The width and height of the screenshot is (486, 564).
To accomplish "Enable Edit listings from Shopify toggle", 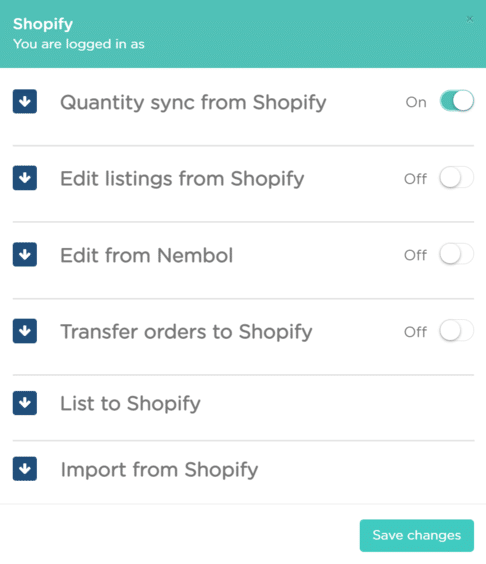I will (x=457, y=177).
